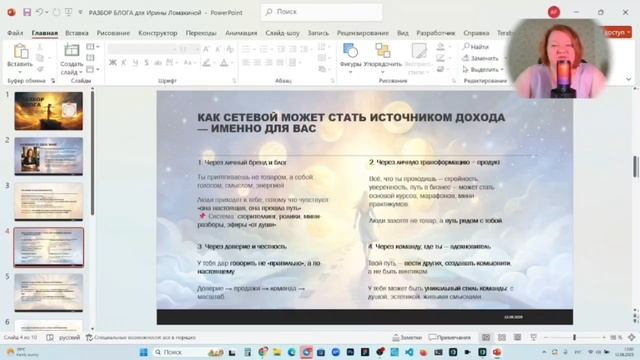Select slide 1 thumbnail
Image resolution: width=640 pixels, height=360 pixels.
point(49,111)
